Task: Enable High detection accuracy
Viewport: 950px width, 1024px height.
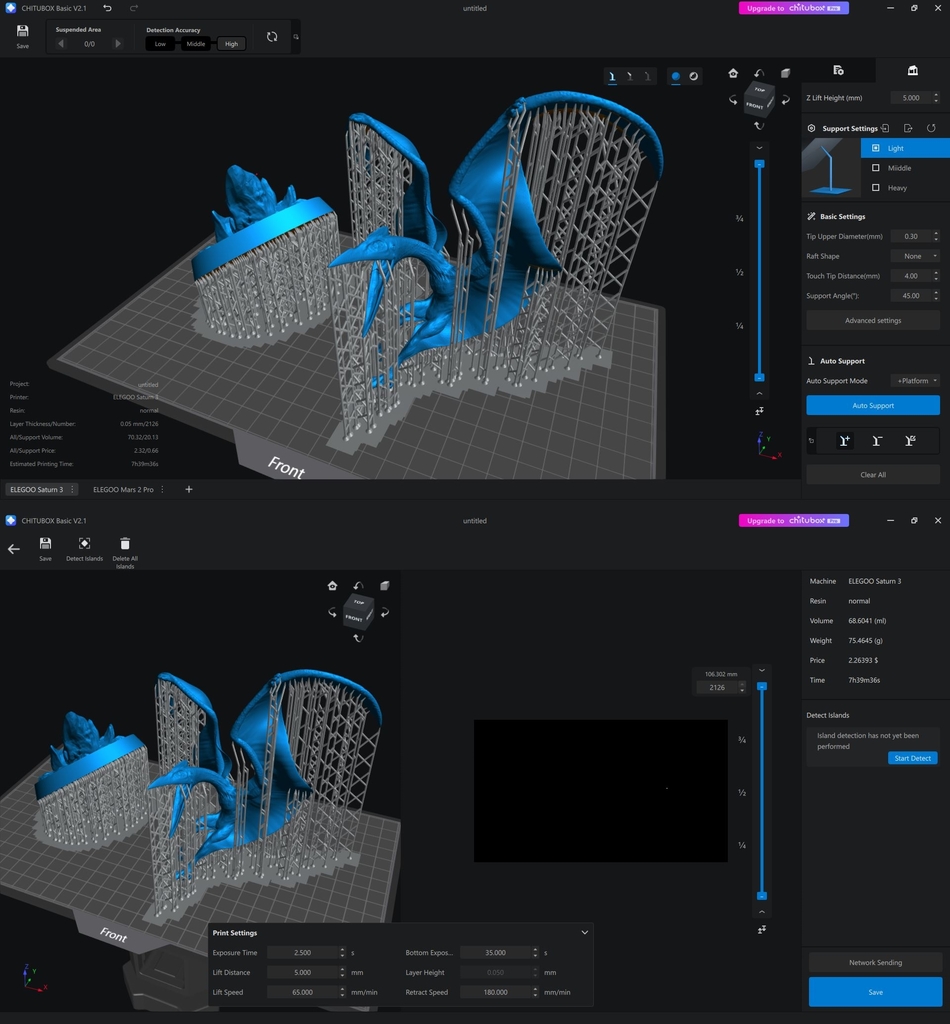Action: point(231,44)
